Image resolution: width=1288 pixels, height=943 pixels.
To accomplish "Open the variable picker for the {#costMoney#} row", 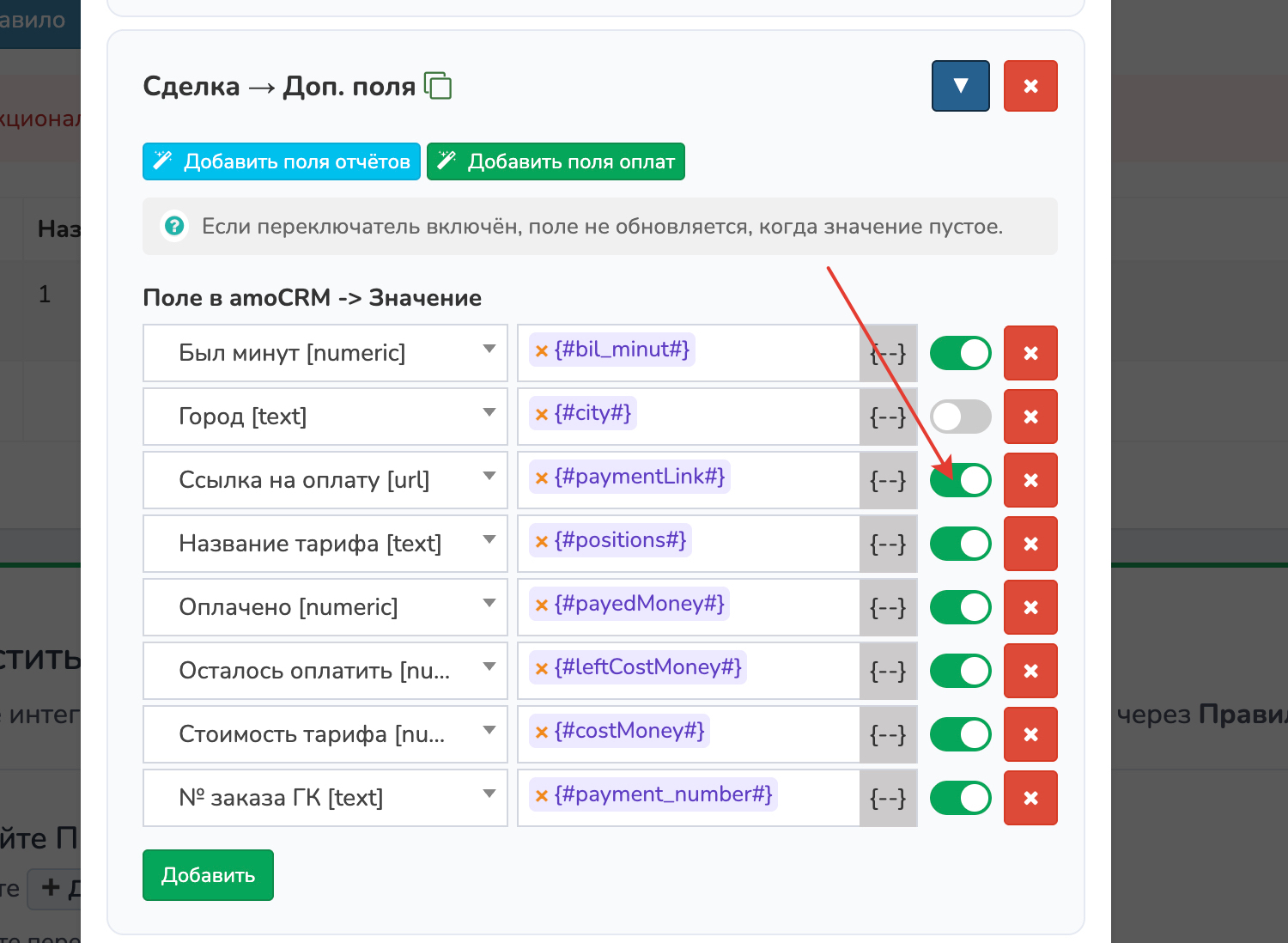I will coord(888,734).
